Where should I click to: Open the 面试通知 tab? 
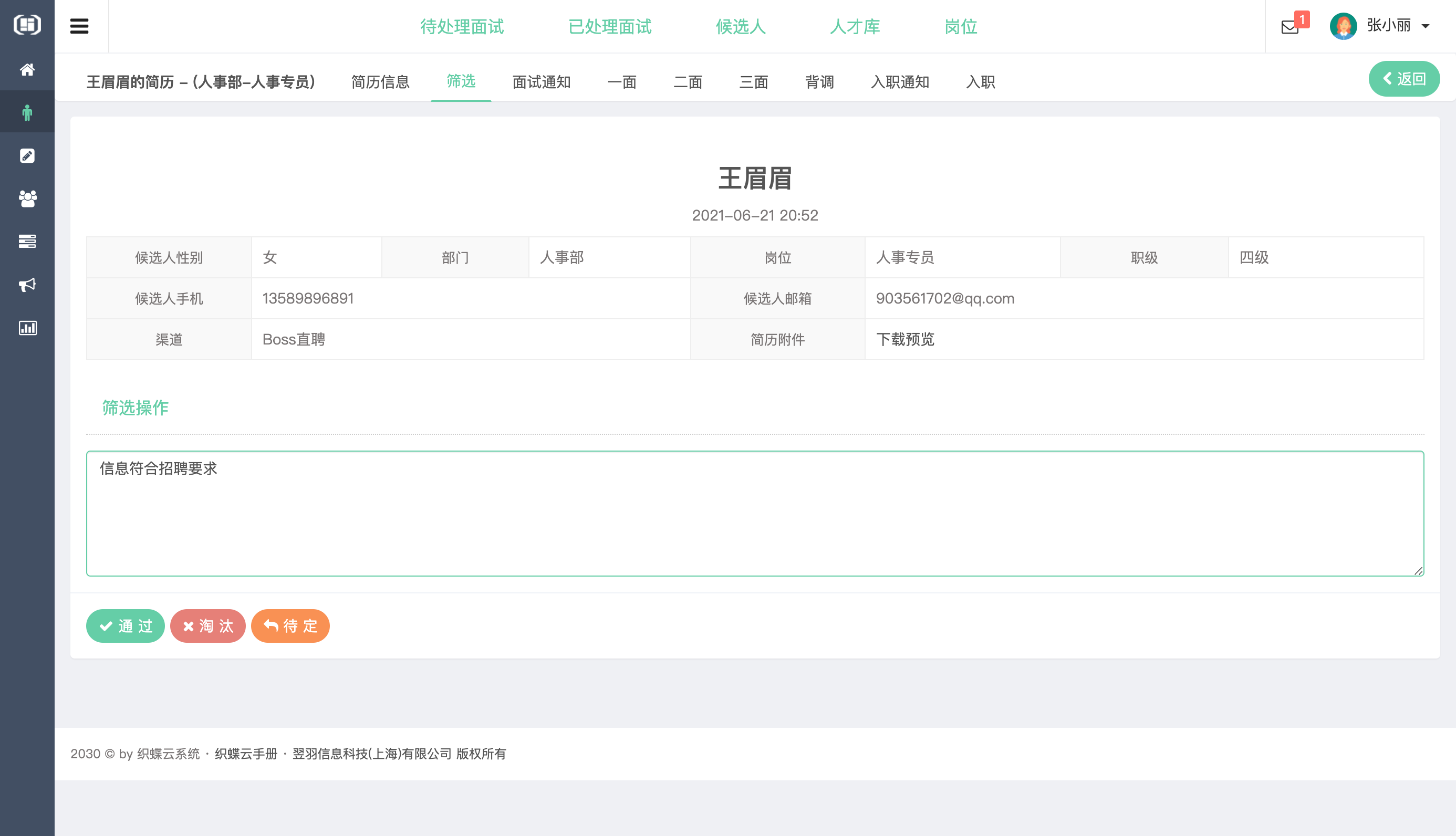(540, 82)
